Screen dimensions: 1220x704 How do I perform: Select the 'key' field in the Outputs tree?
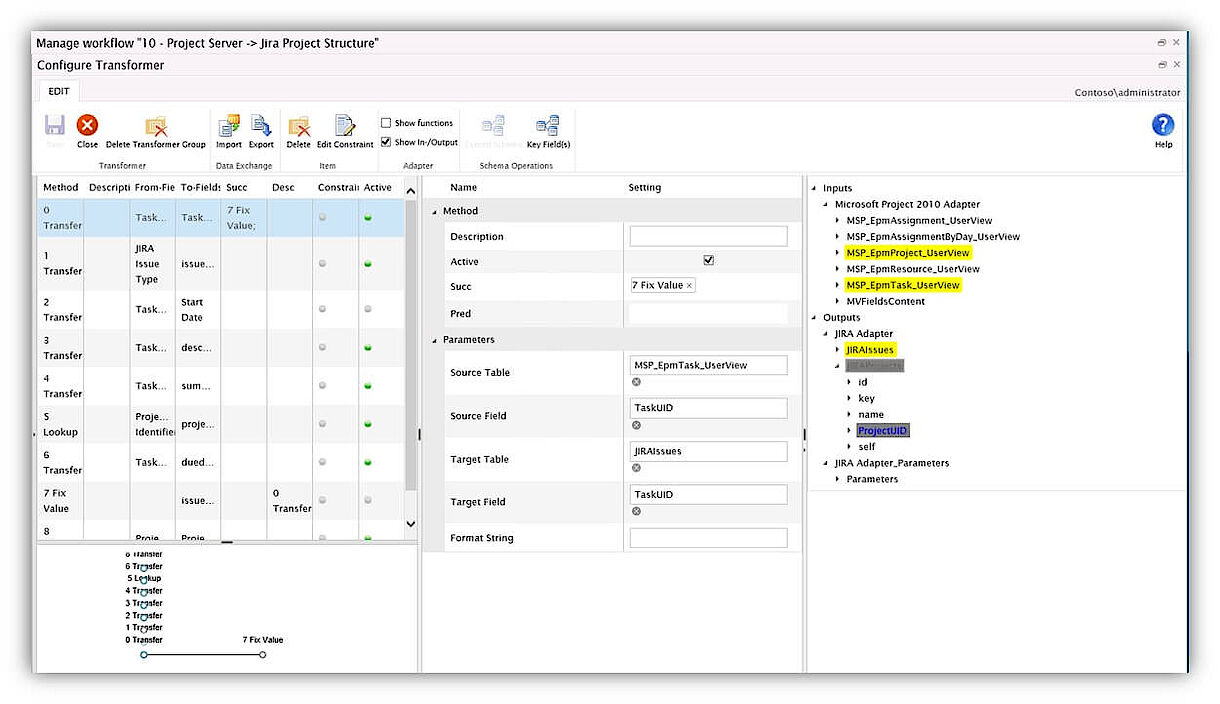point(866,398)
